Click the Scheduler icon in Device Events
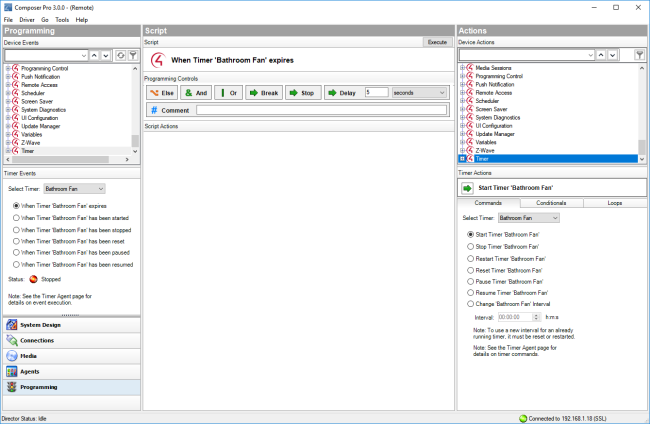The image size is (650, 424). (16, 93)
